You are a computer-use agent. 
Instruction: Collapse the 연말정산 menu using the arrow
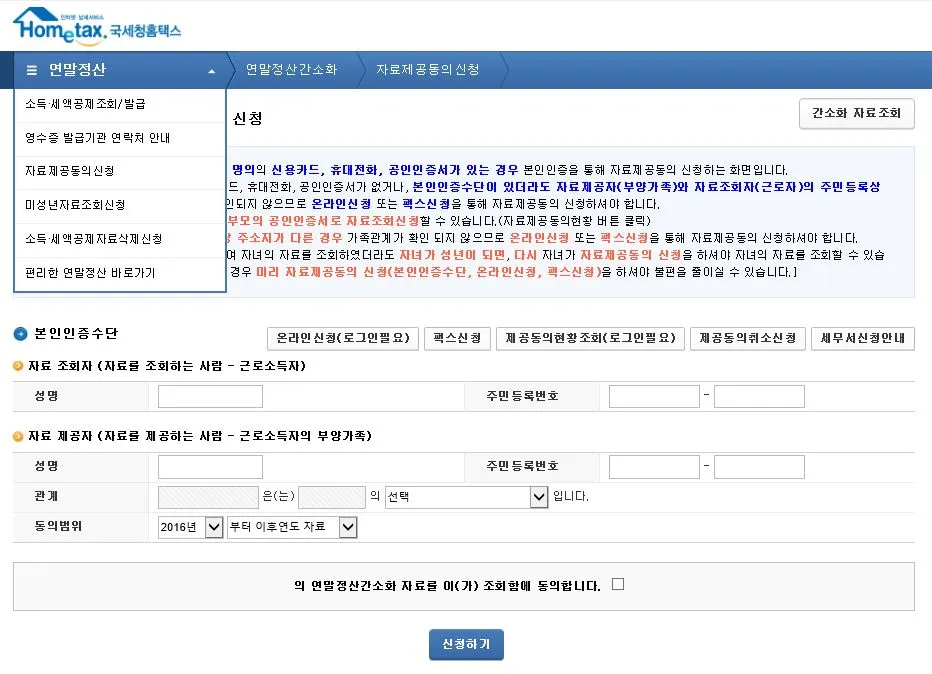(211, 70)
